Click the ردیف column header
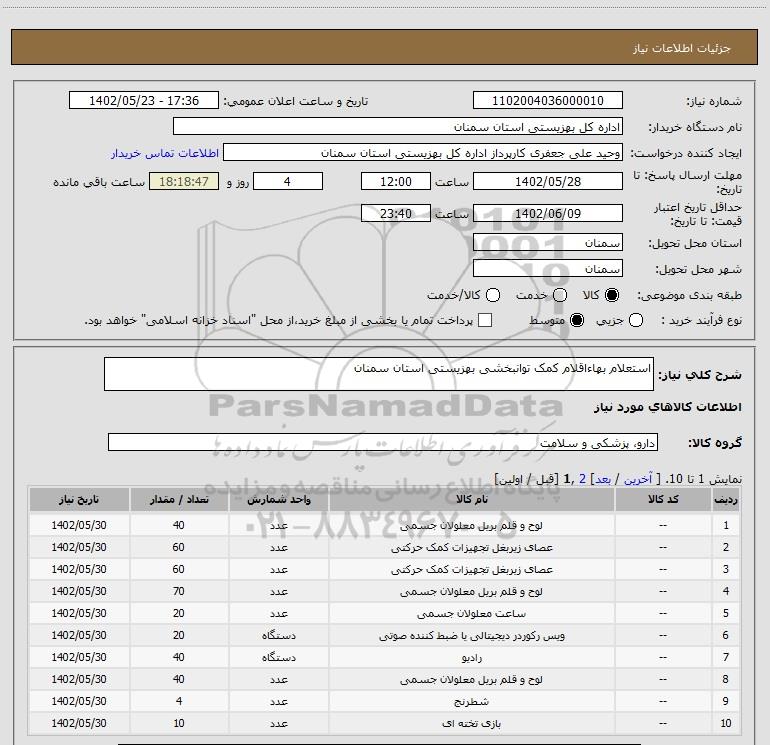Image resolution: width=770 pixels, height=745 pixels. click(726, 499)
